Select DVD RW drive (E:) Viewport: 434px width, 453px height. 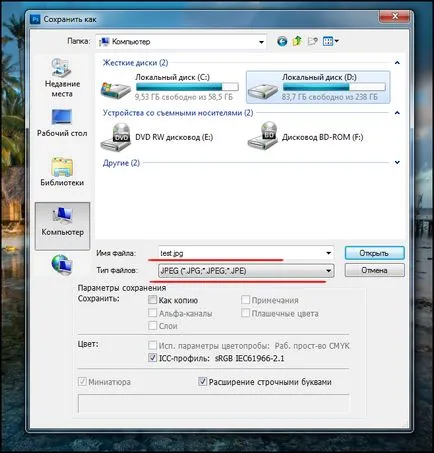(157, 137)
